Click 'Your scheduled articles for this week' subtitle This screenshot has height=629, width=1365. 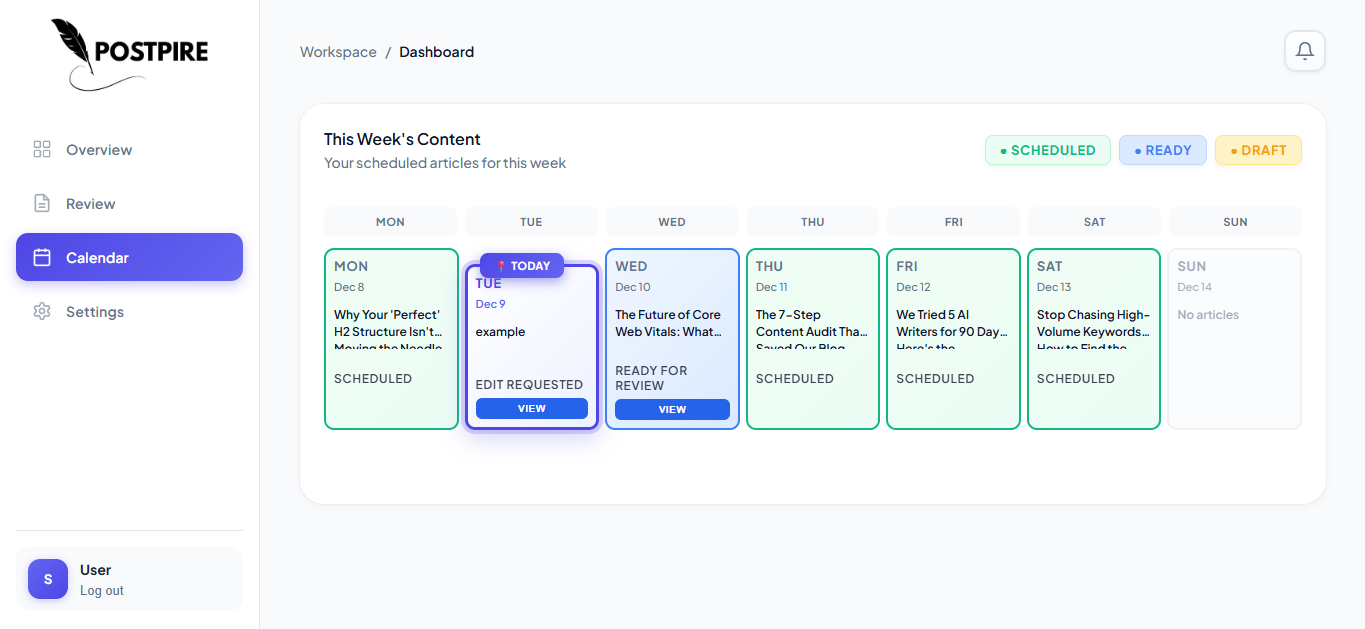[x=445, y=163]
